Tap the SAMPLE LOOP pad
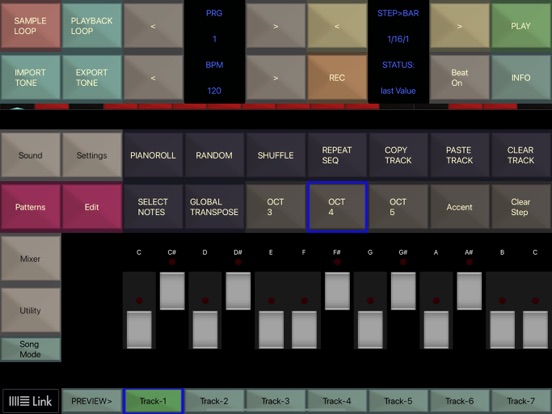The height and width of the screenshot is (414, 552). 31,26
